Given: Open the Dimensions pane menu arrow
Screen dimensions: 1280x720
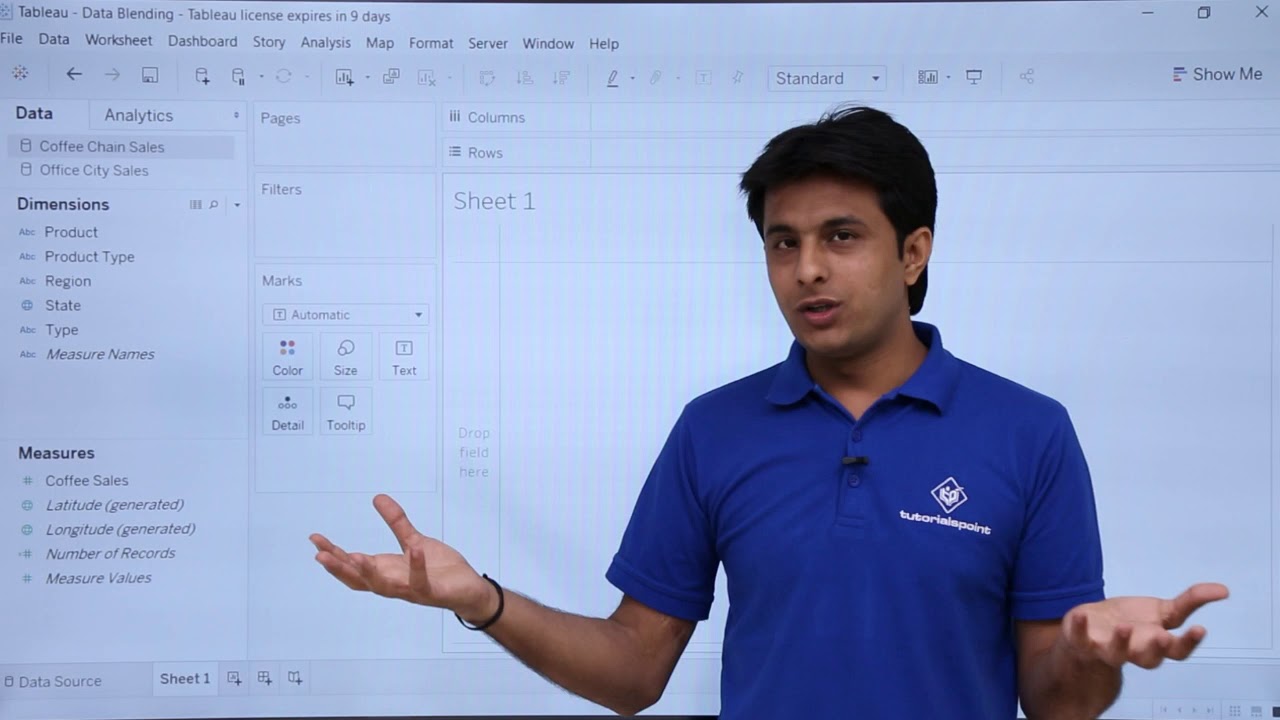Looking at the screenshot, I should (x=237, y=205).
